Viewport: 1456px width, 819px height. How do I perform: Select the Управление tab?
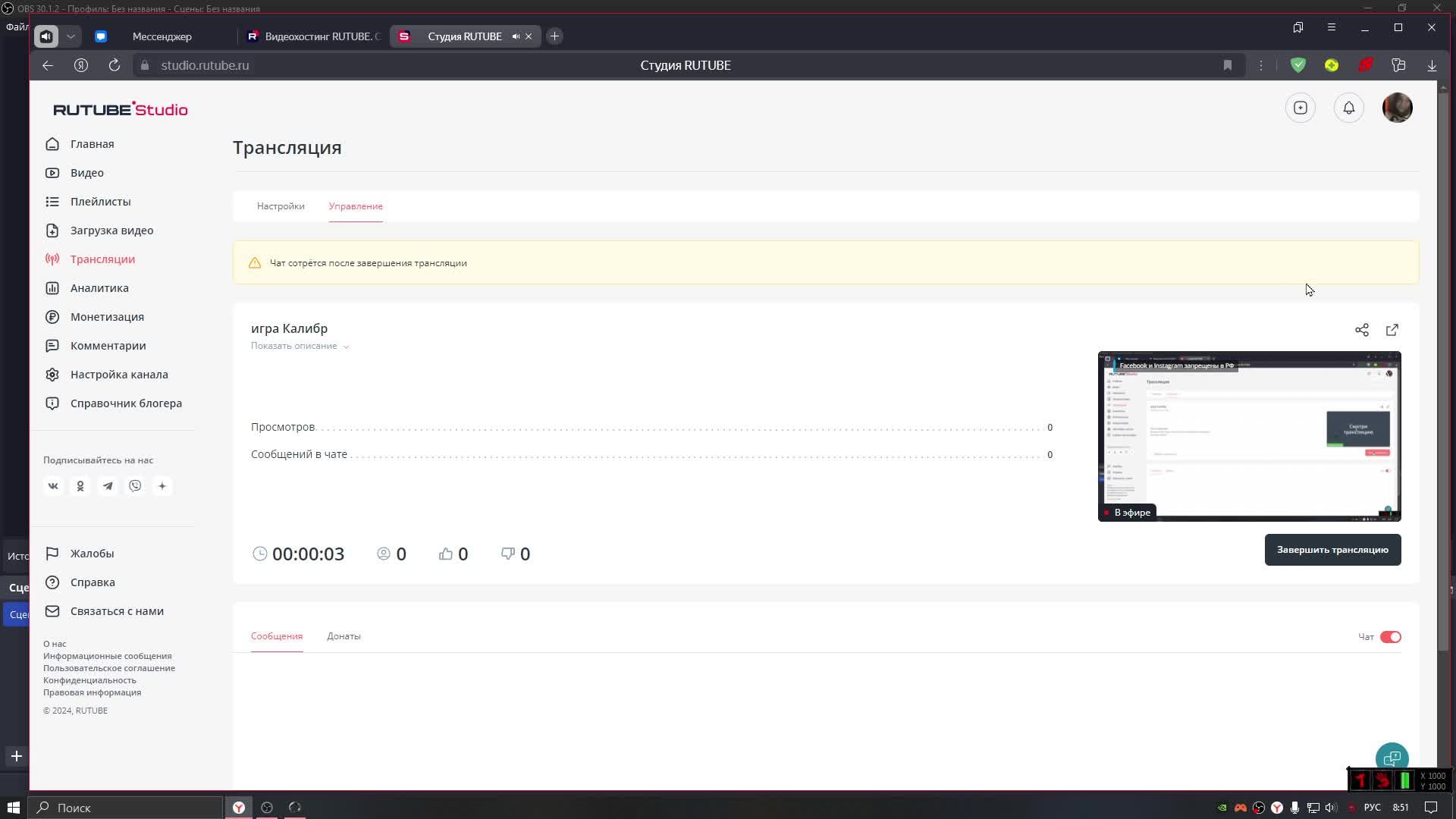point(356,206)
